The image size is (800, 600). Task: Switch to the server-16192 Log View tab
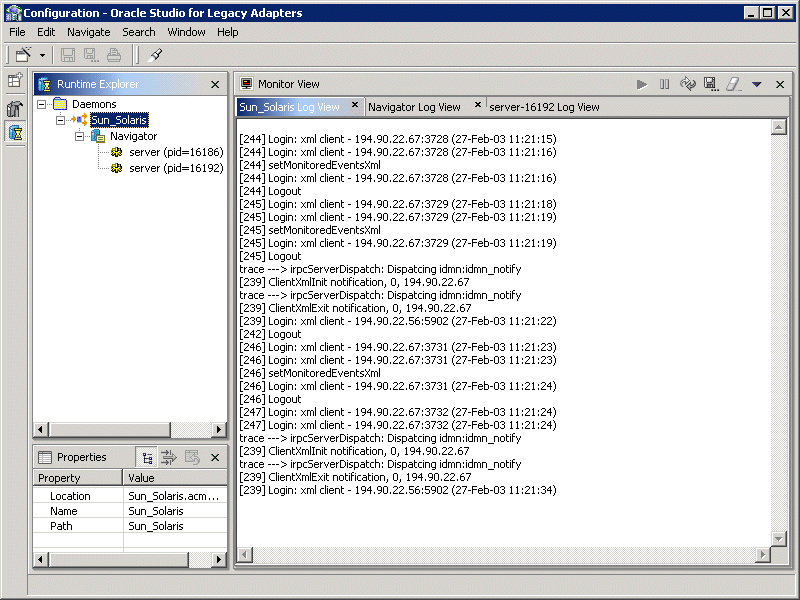[544, 107]
